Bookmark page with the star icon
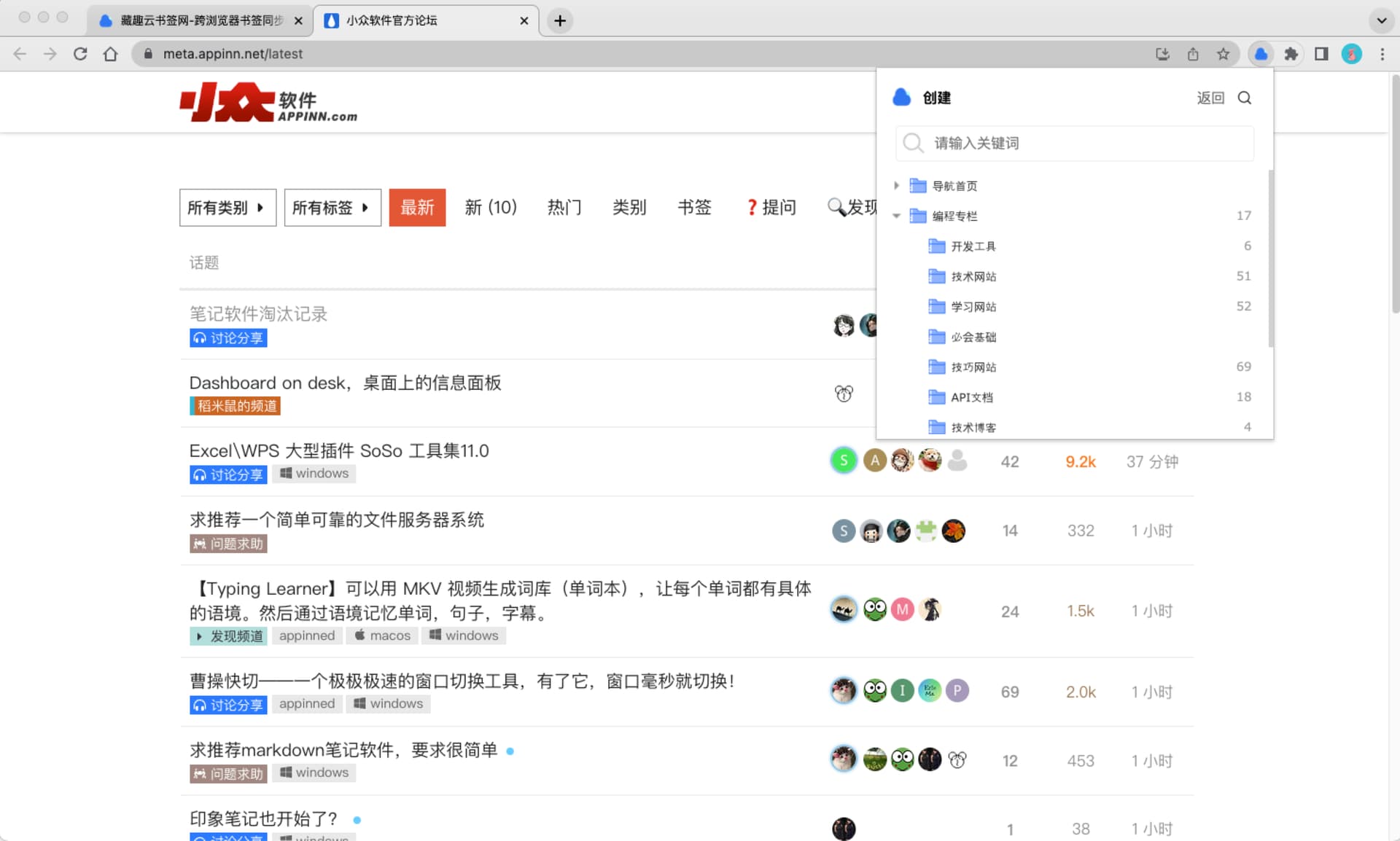 click(1223, 54)
